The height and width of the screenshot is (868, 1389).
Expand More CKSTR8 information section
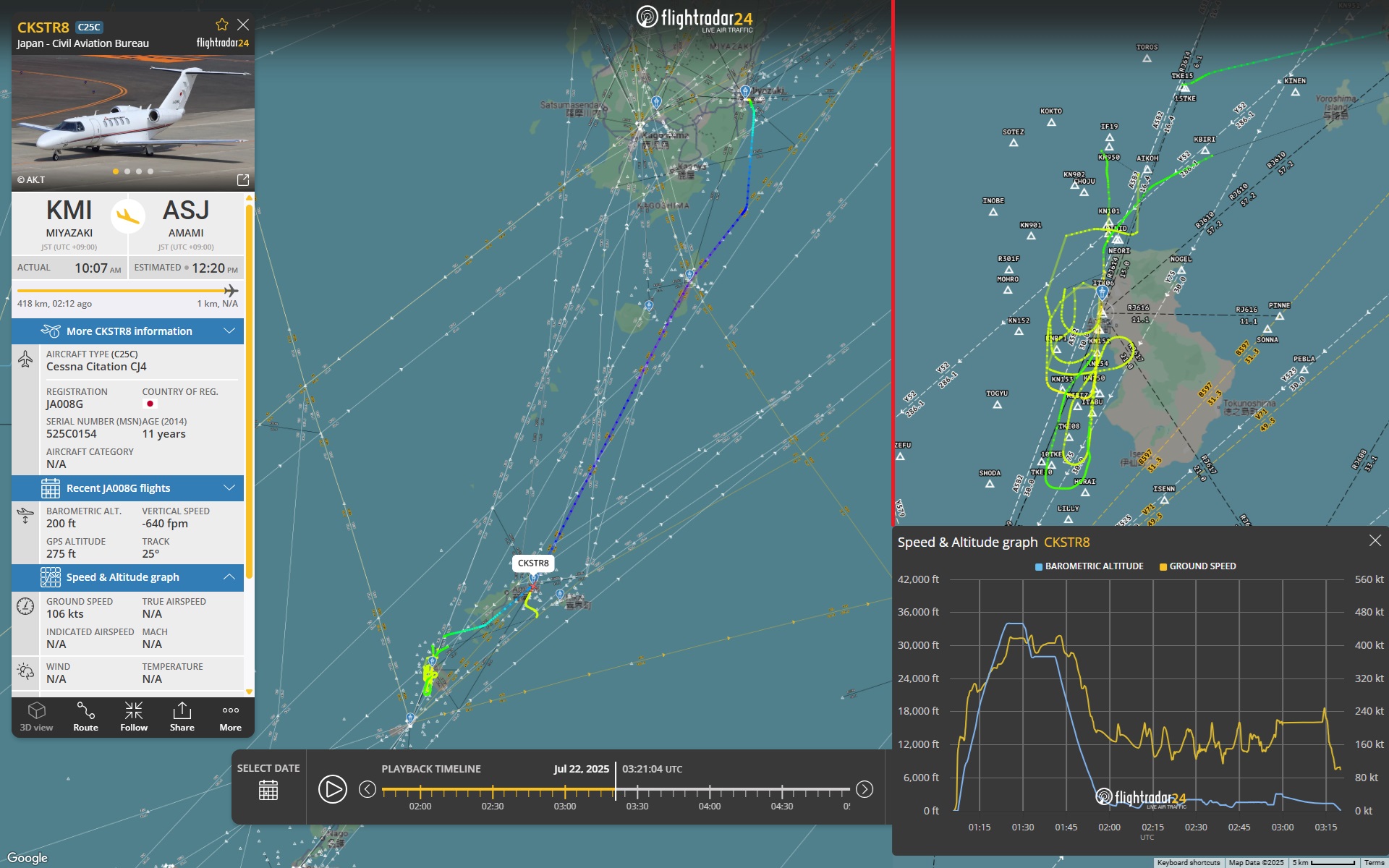point(127,331)
